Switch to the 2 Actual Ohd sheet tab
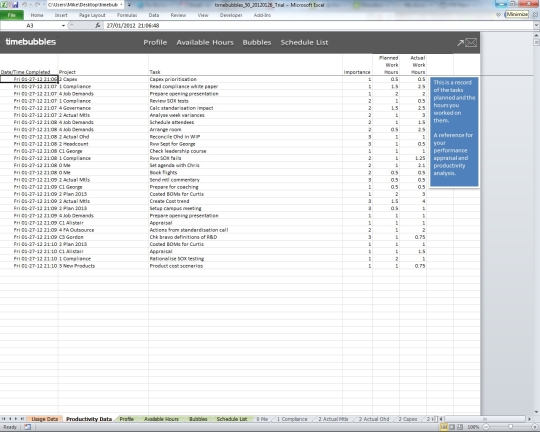Screen dimensions: 540x432 [x=374, y=419]
